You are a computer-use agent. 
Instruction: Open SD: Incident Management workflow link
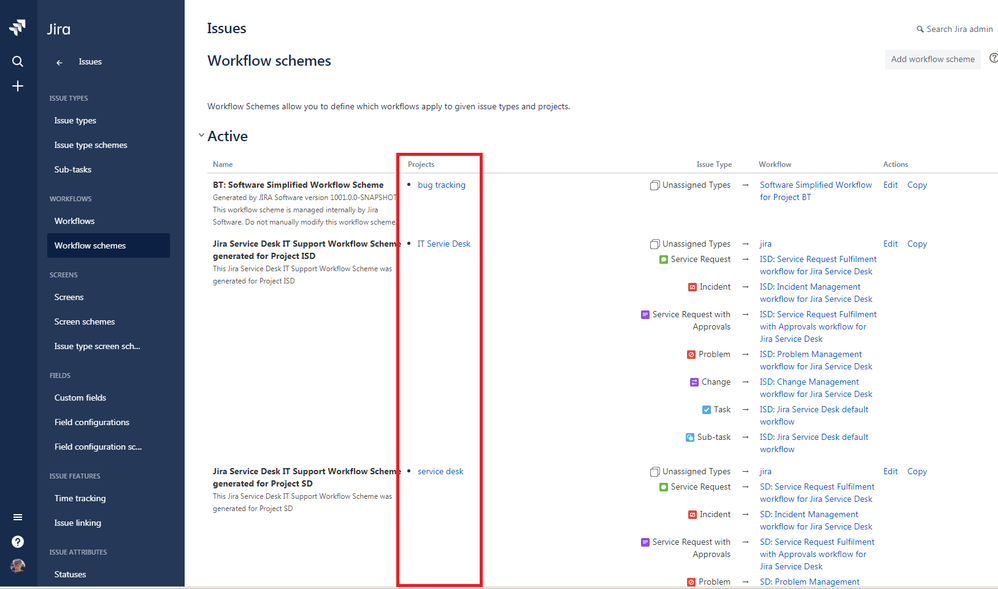816,520
